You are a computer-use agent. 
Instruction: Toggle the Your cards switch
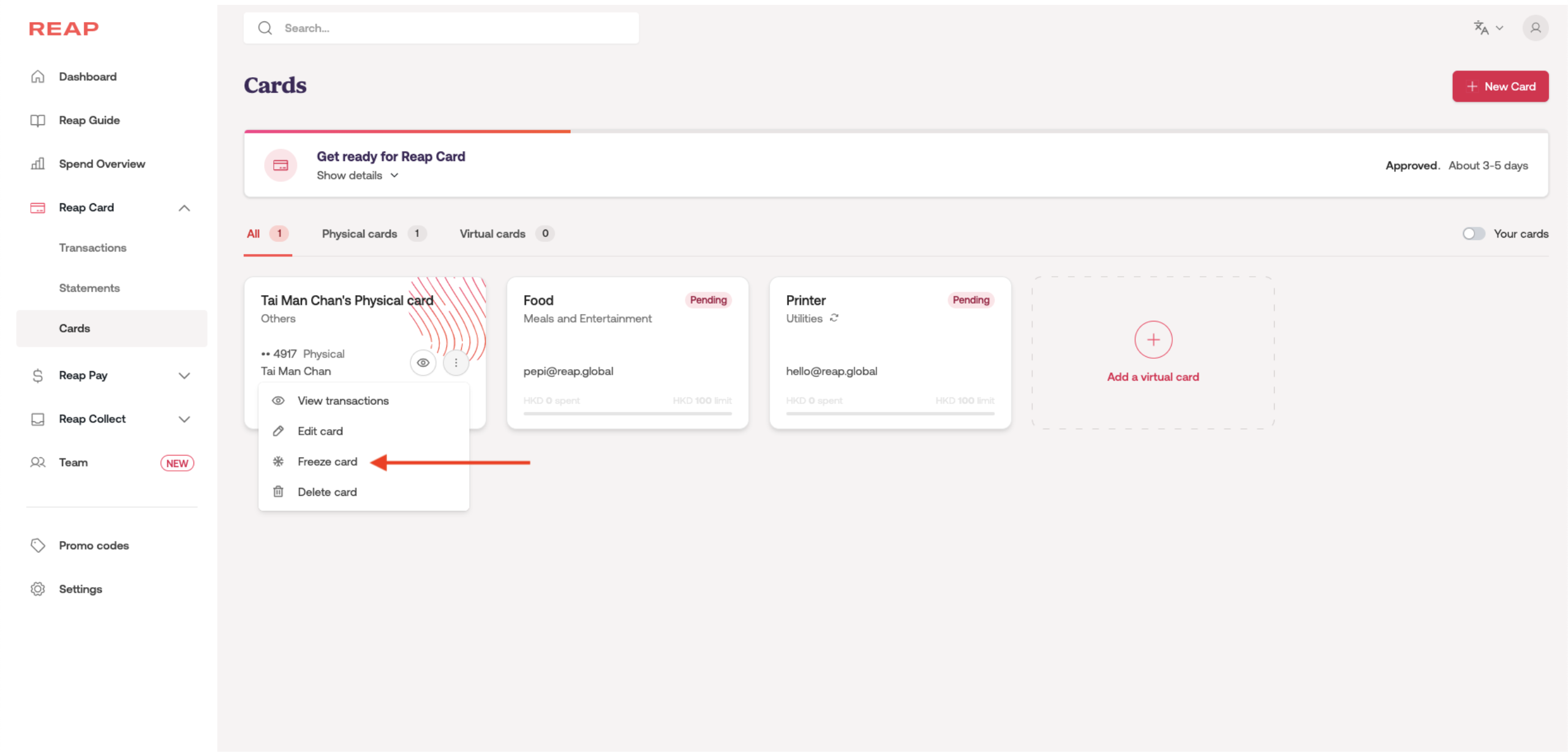click(x=1473, y=234)
